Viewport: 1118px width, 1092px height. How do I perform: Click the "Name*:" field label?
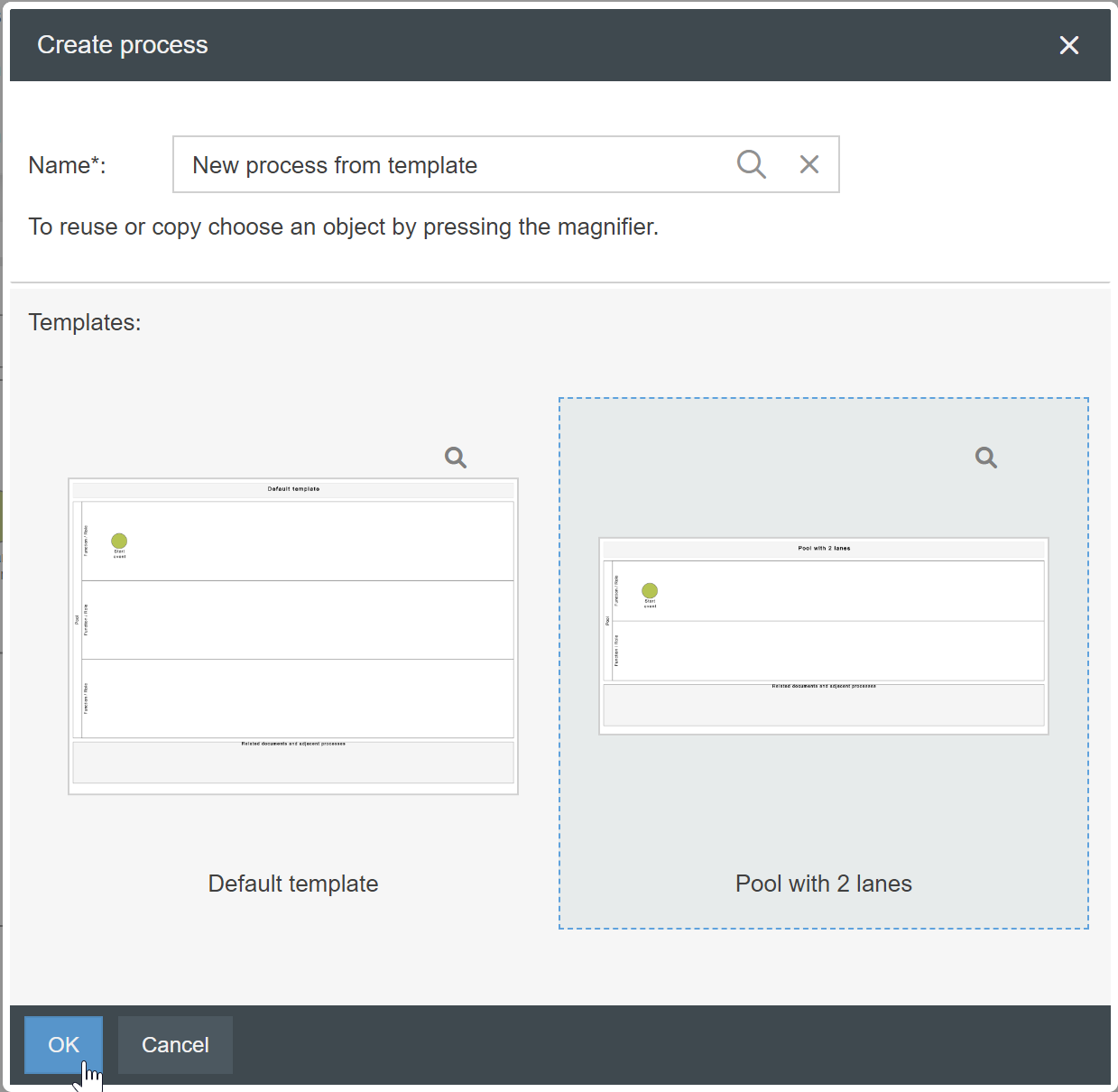(67, 165)
